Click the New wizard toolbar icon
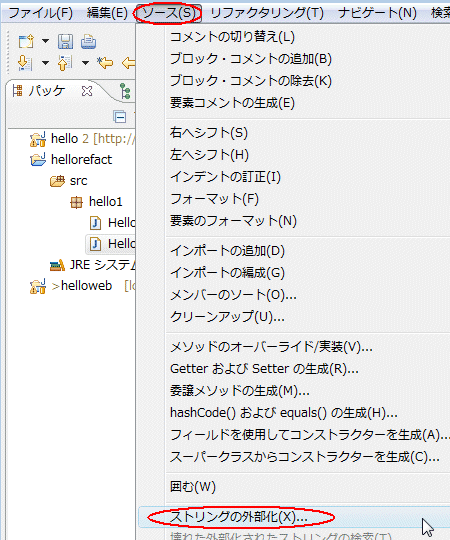Image resolution: width=450 pixels, height=540 pixels. click(26, 41)
